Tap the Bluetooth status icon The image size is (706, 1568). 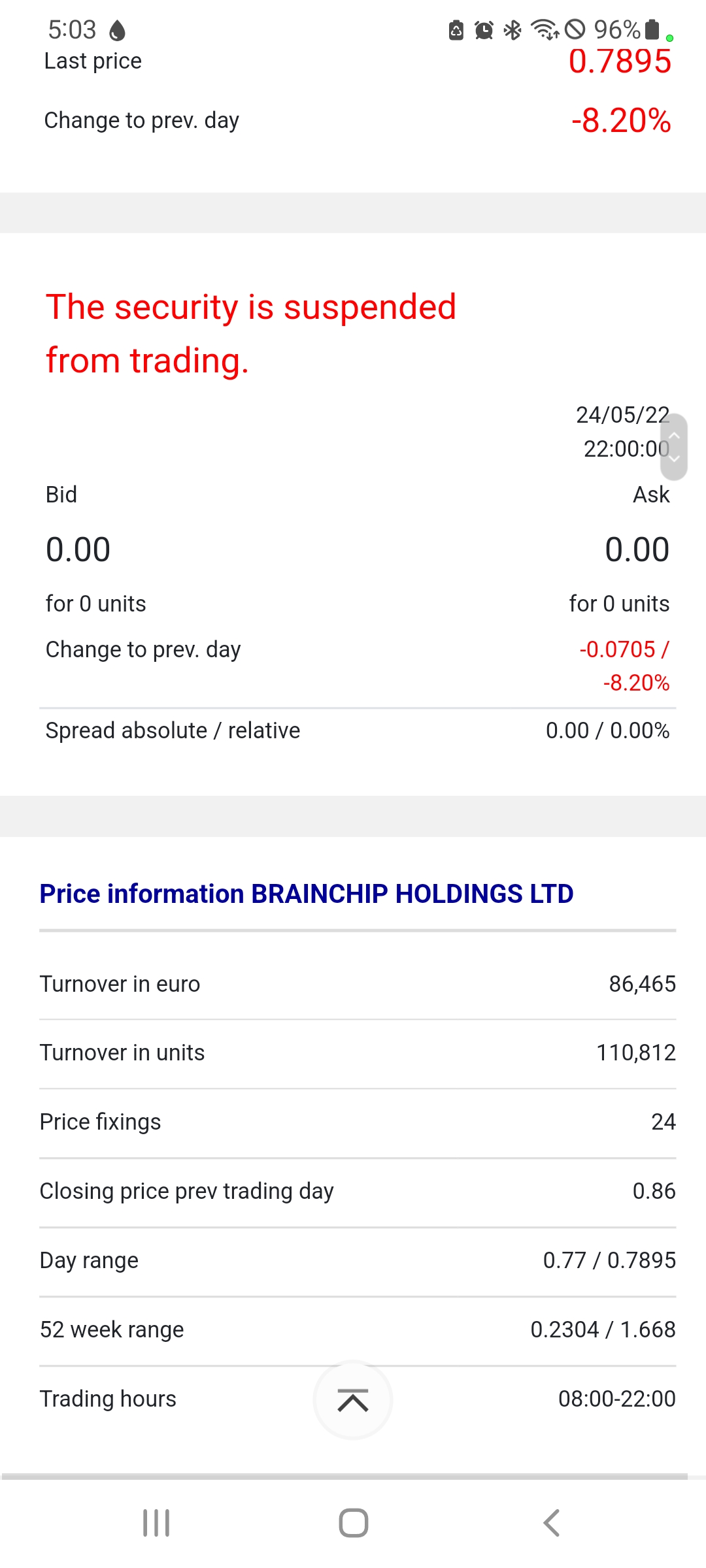(513, 30)
